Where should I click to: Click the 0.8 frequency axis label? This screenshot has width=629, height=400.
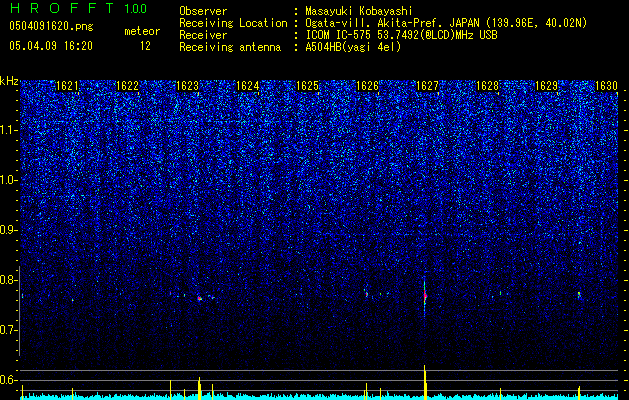click(x=9, y=280)
